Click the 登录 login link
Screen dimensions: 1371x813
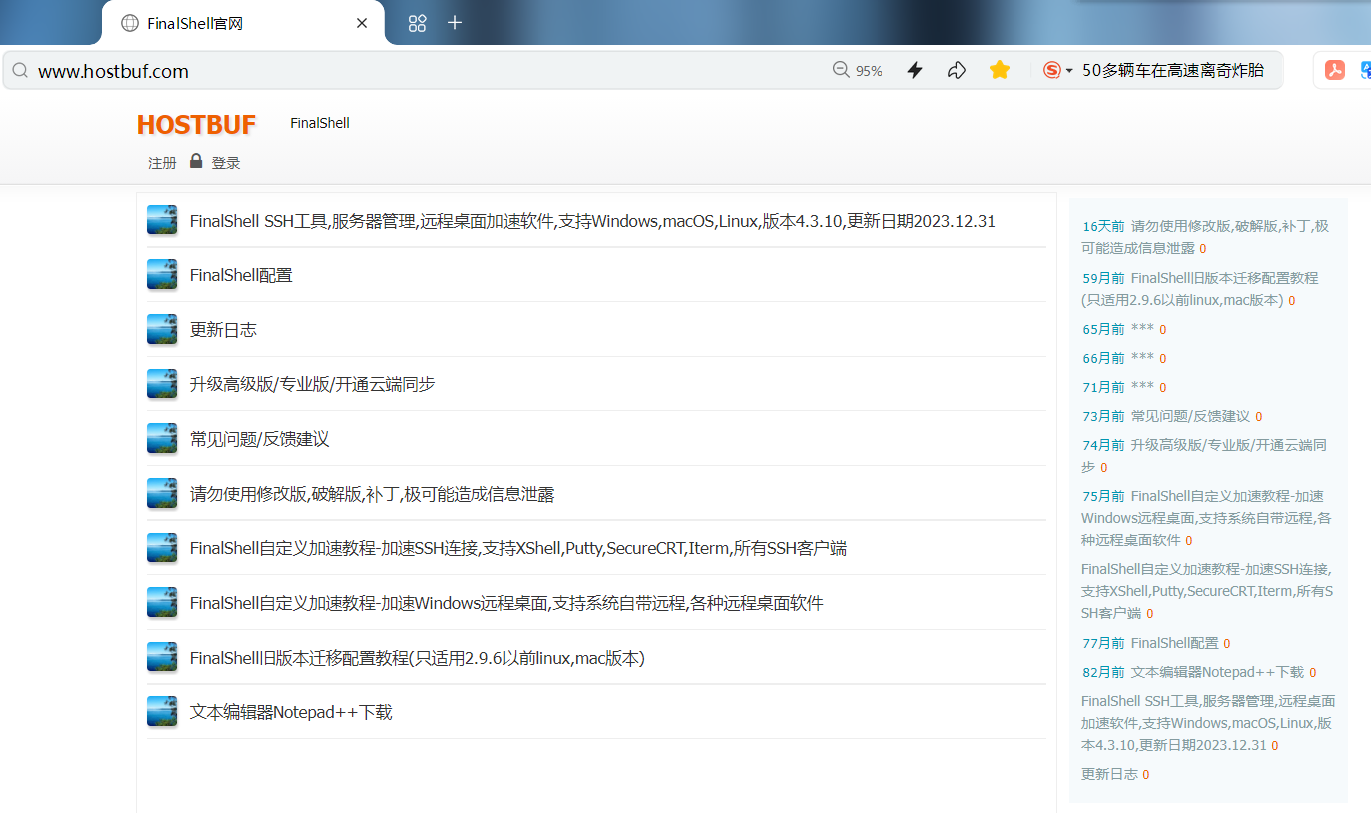[226, 163]
